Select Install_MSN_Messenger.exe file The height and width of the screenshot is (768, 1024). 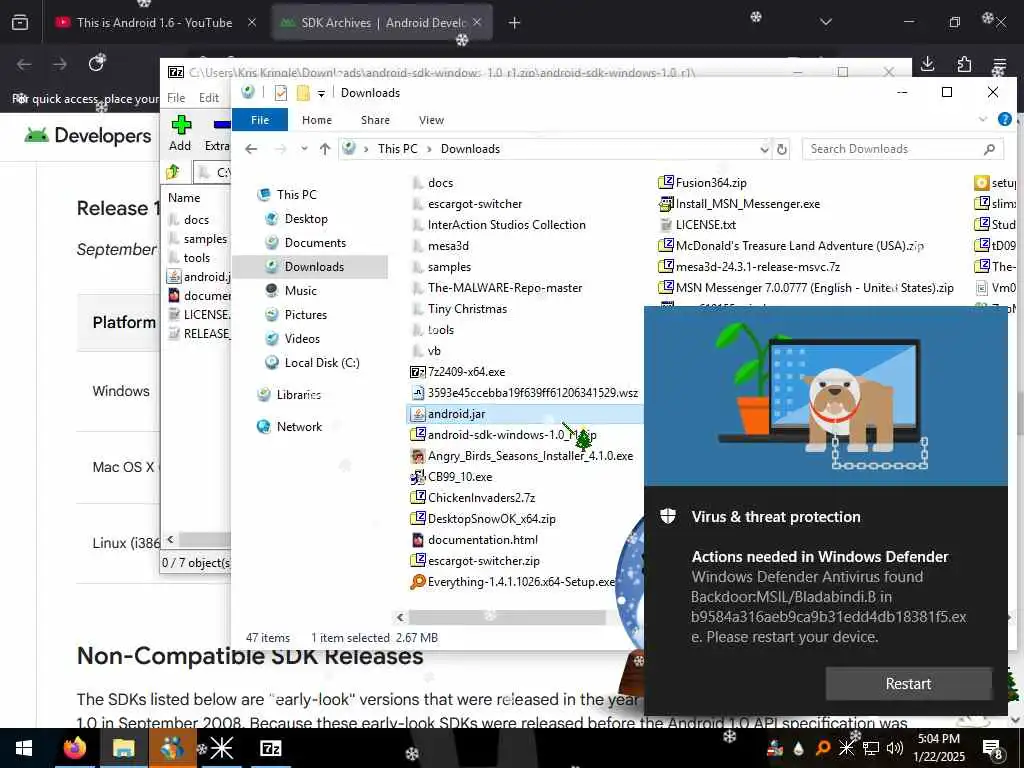click(747, 204)
